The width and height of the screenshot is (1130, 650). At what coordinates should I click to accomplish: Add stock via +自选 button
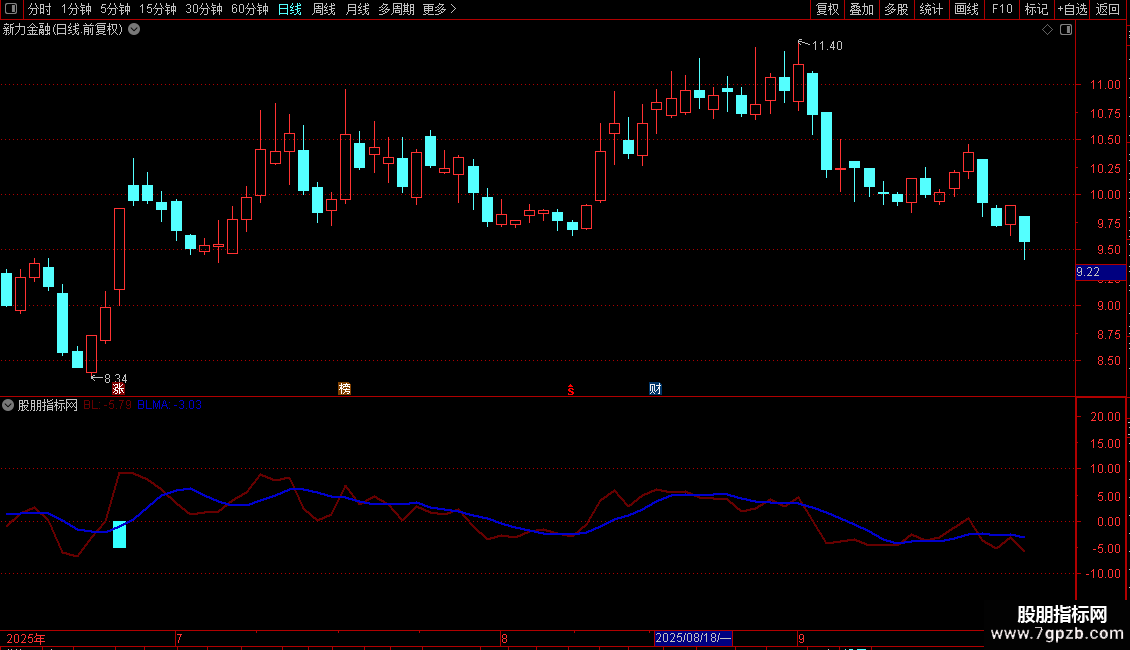coord(1072,9)
